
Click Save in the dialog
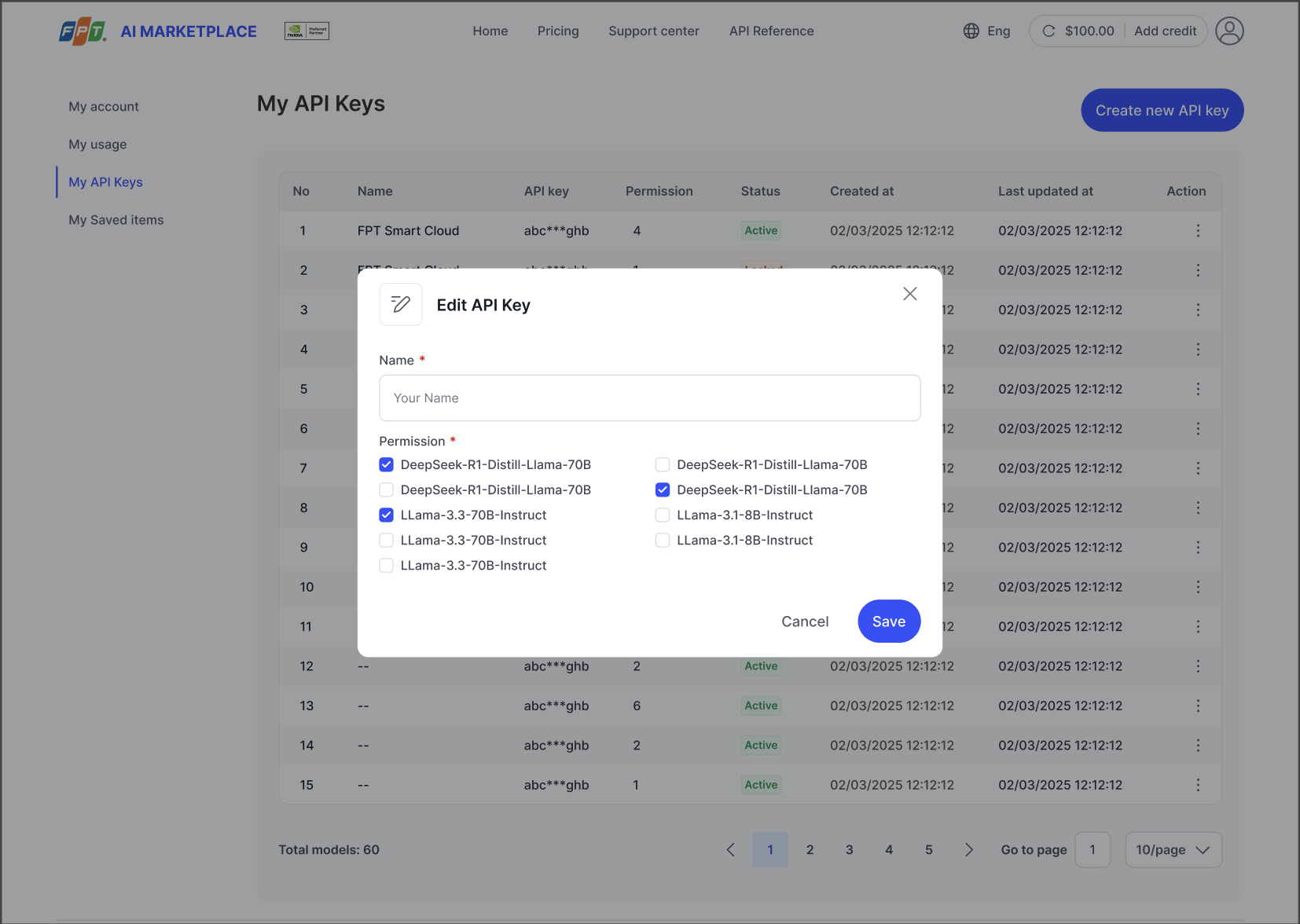click(x=889, y=621)
